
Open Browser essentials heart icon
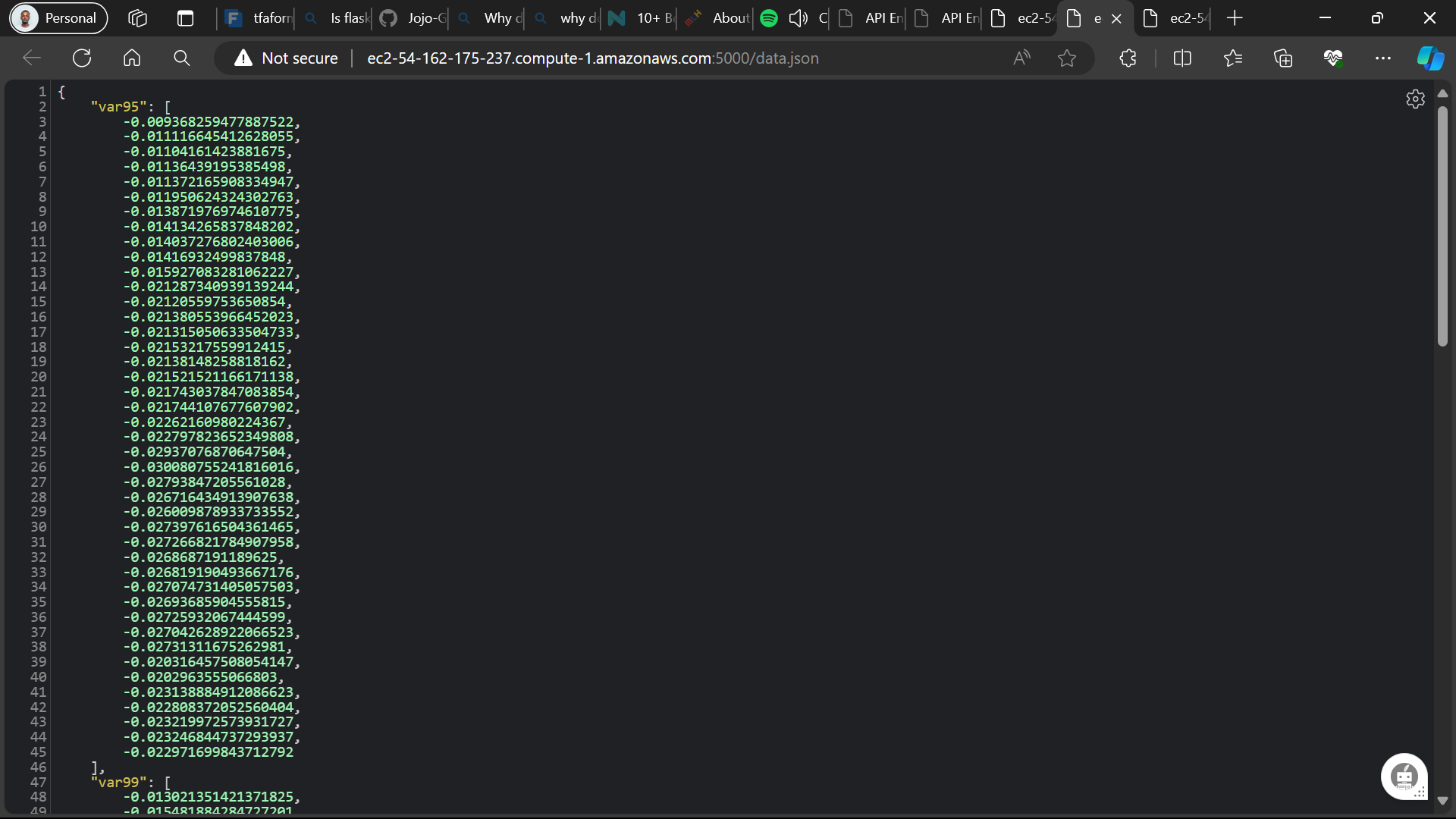point(1333,58)
